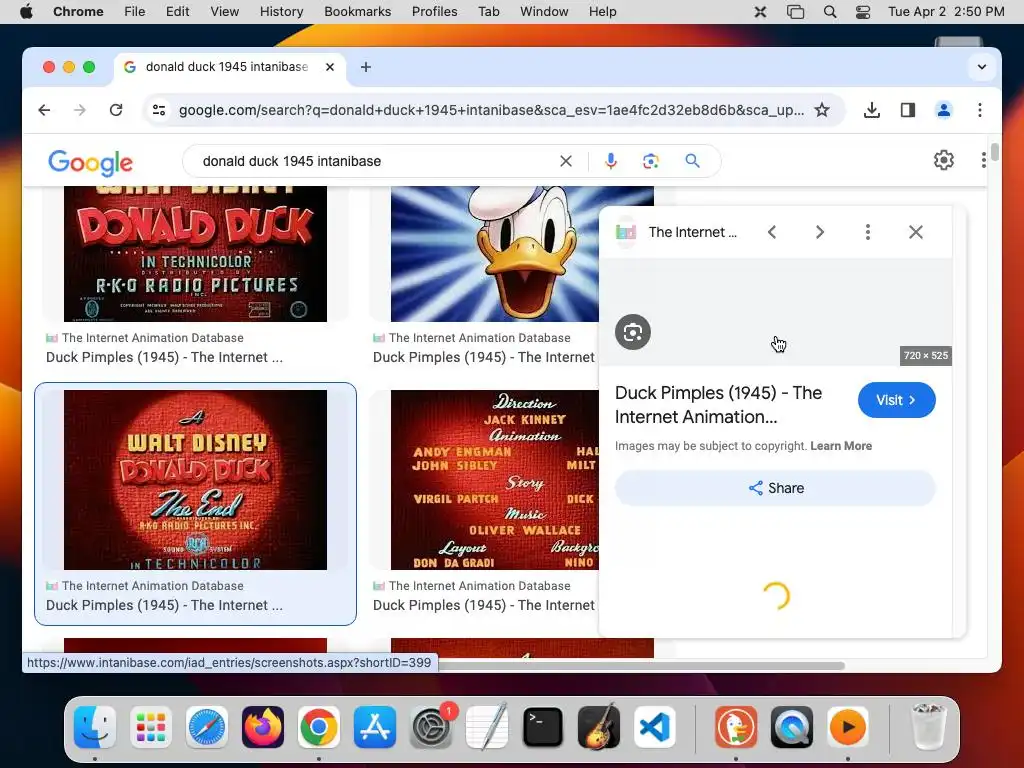Open DuckDuckGo browser from the dock
1024x768 pixels.
click(735, 727)
